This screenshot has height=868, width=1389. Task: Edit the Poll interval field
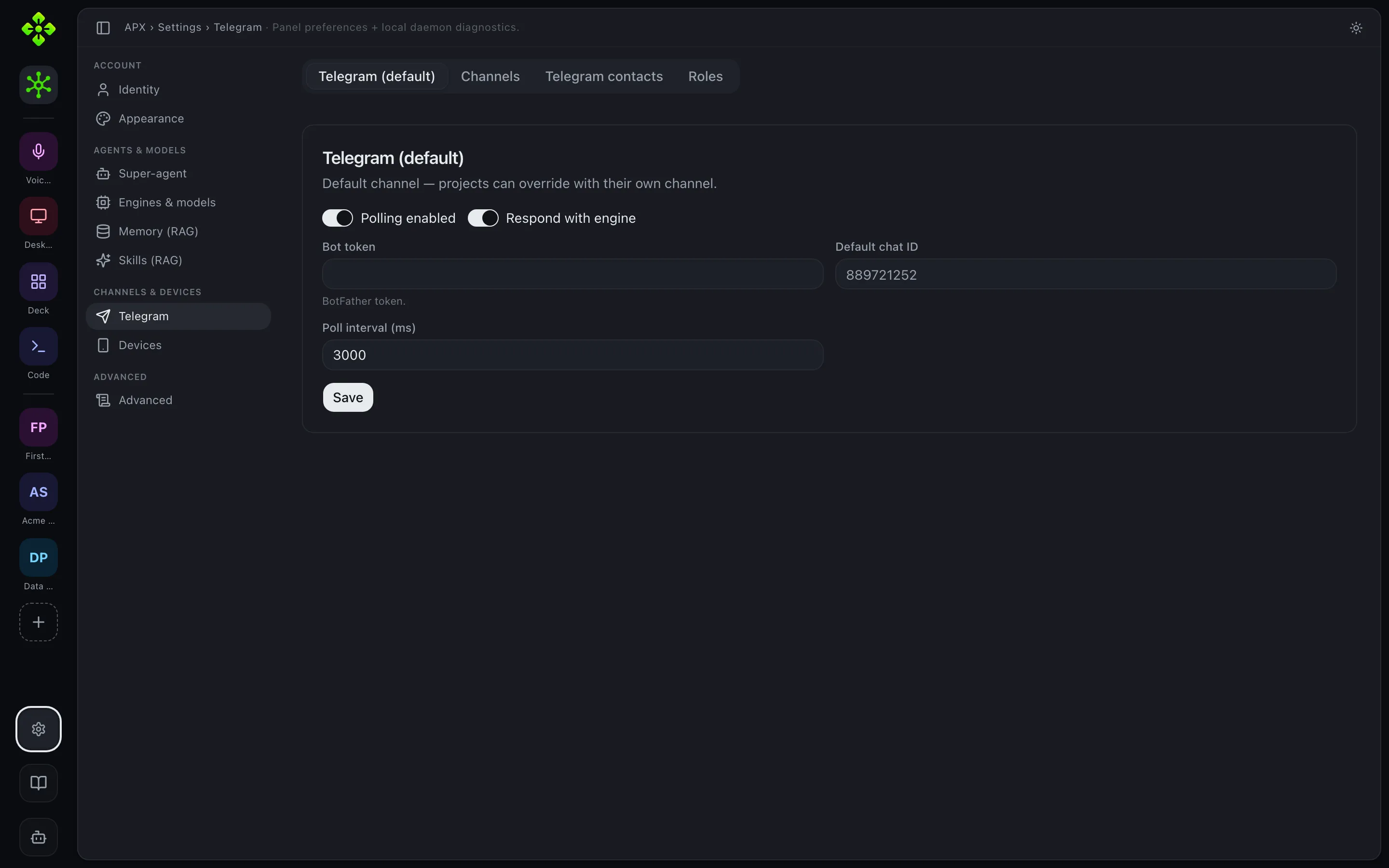pos(573,355)
